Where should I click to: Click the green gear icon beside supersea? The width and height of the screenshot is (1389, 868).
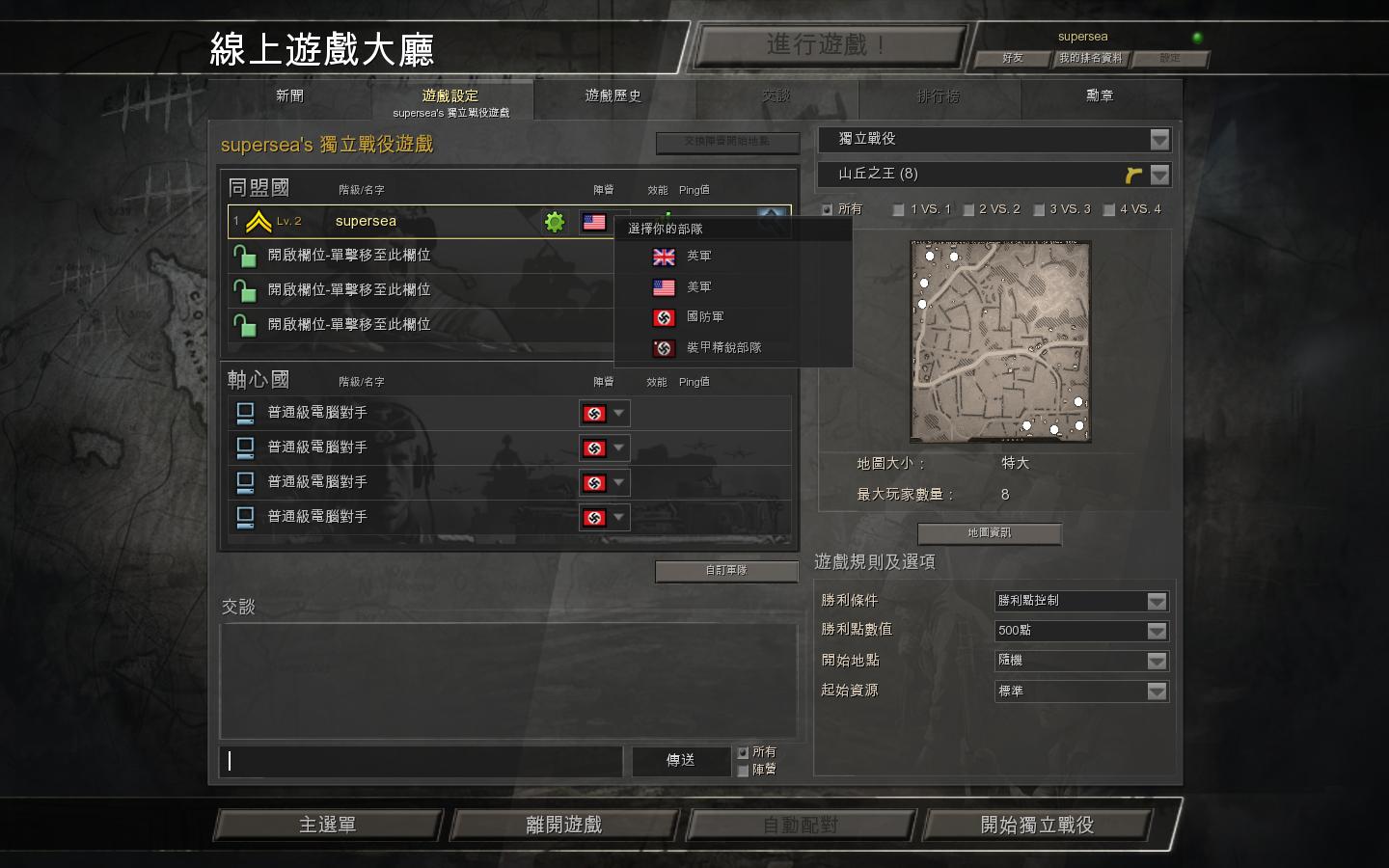click(555, 222)
